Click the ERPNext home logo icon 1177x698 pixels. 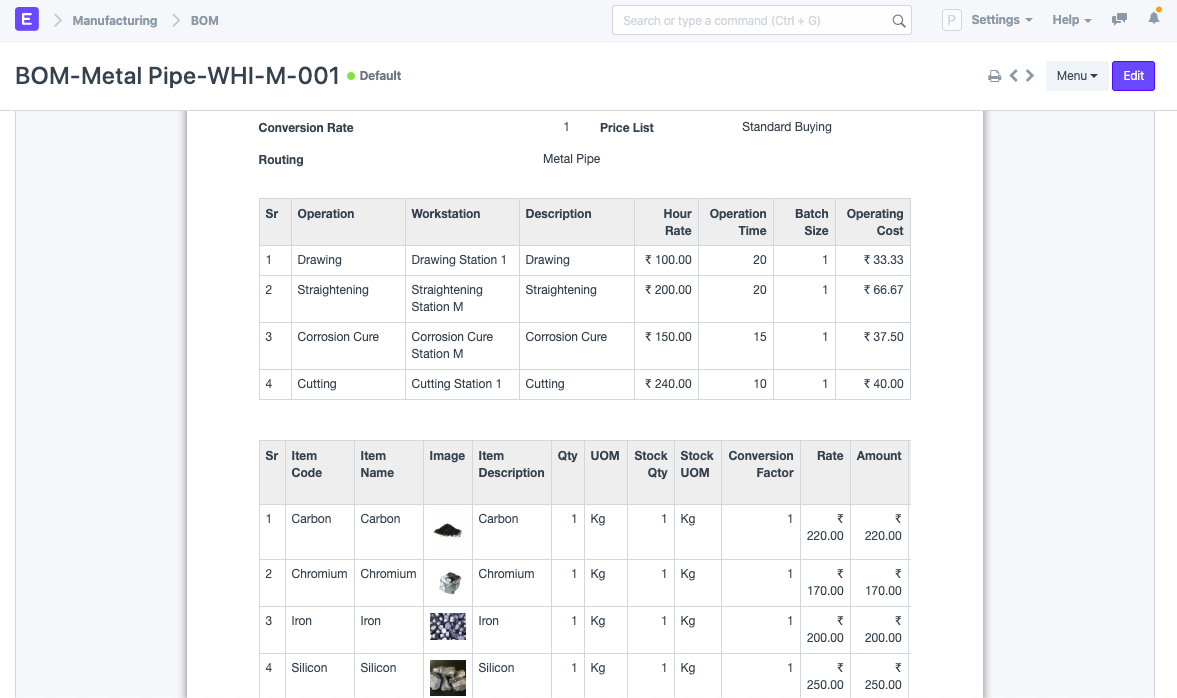[26, 20]
